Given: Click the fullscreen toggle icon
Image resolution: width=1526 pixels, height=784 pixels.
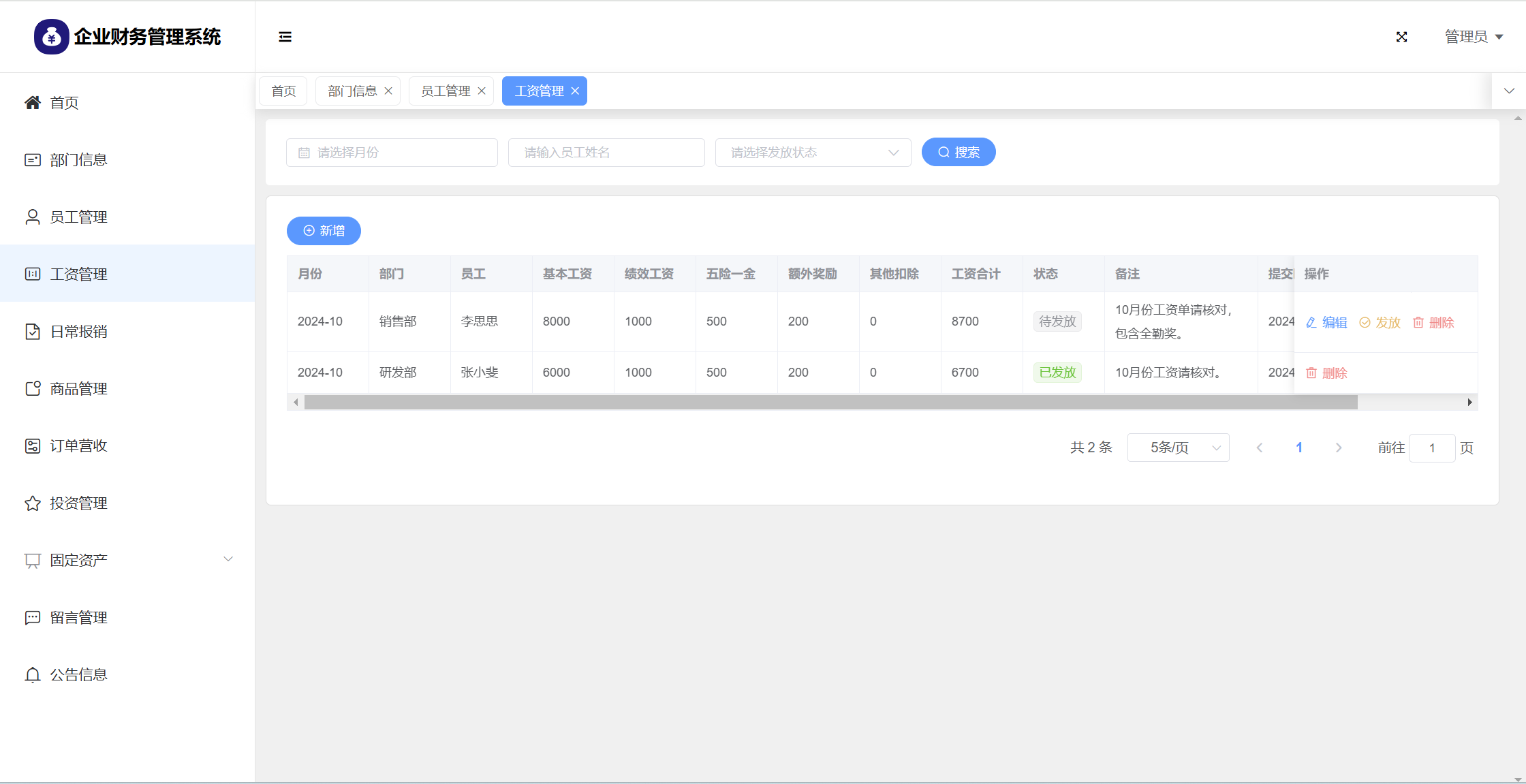Looking at the screenshot, I should (x=1401, y=37).
